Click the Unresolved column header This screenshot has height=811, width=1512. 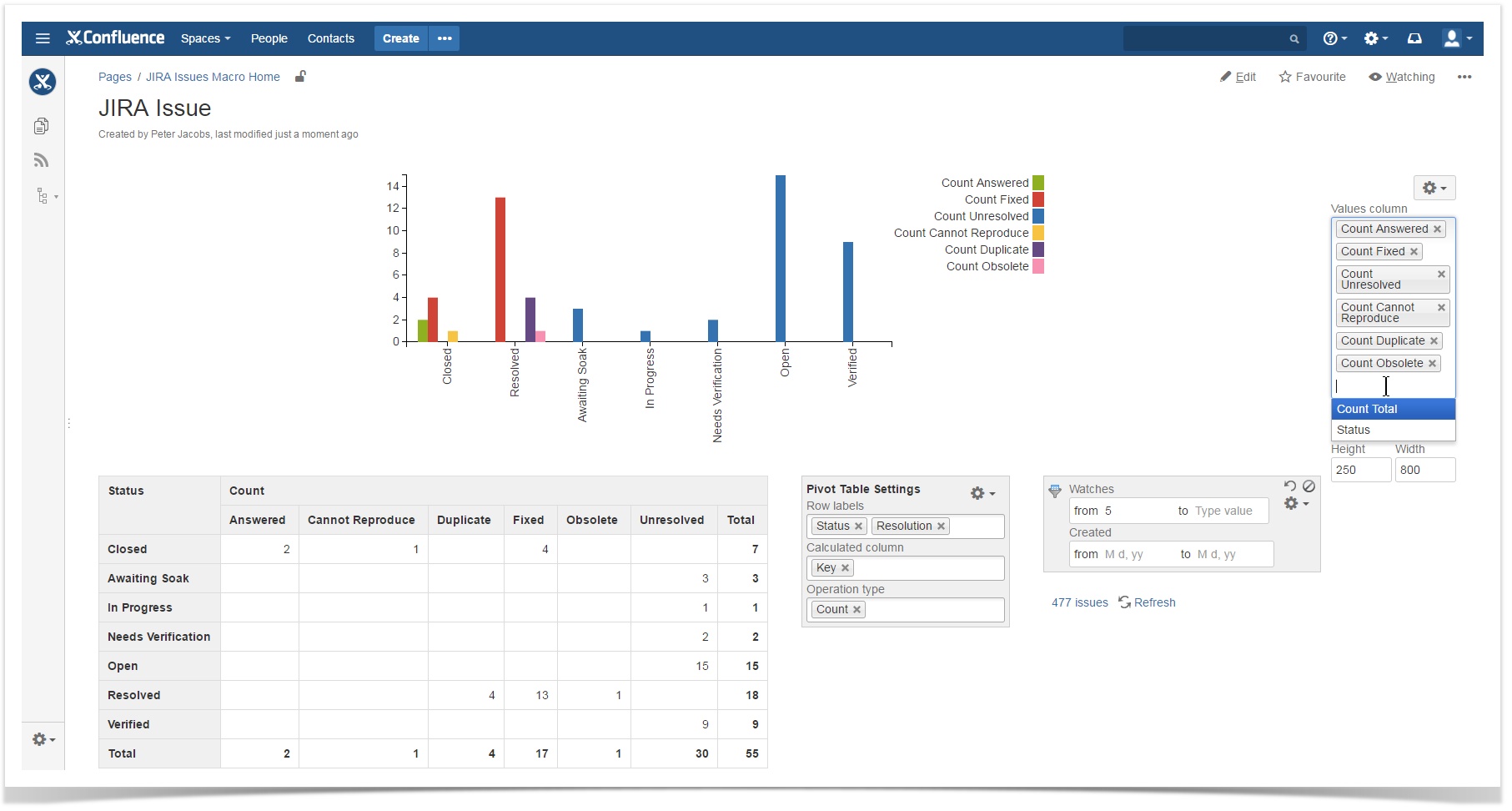(672, 520)
